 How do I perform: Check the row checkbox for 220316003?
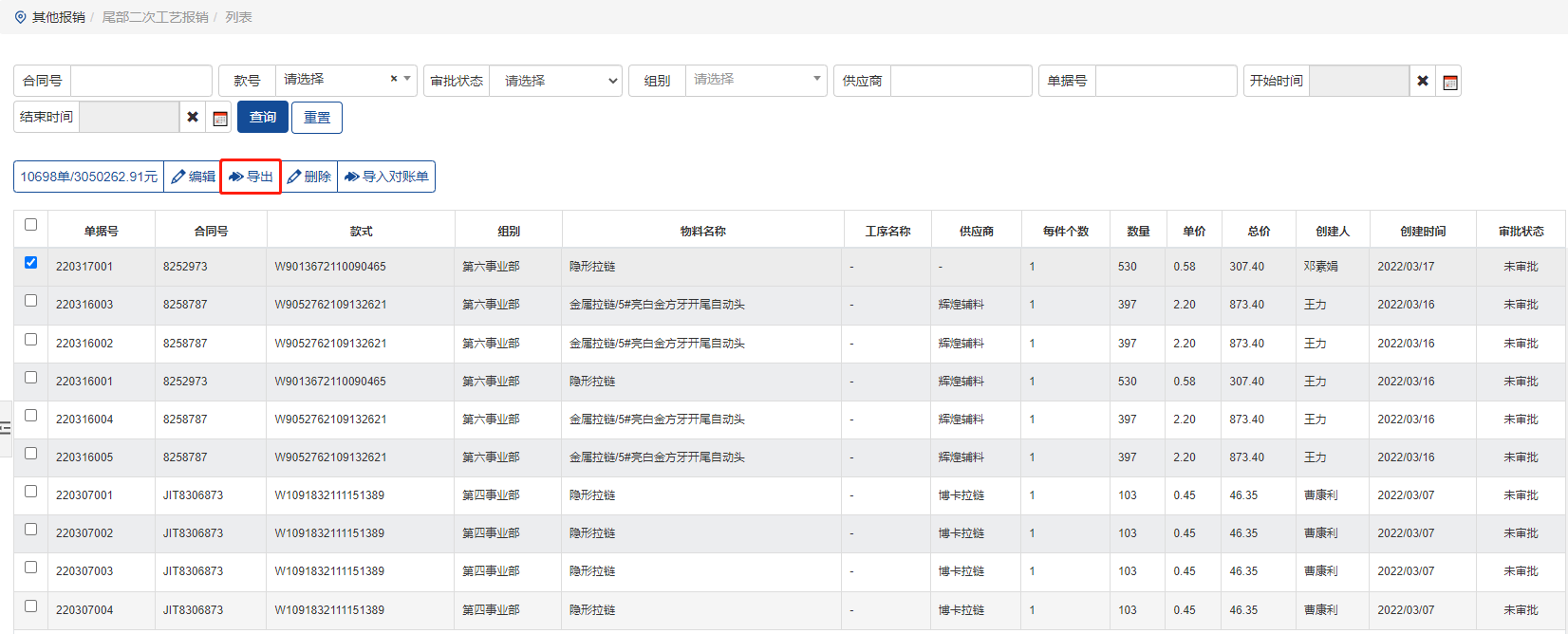click(30, 301)
